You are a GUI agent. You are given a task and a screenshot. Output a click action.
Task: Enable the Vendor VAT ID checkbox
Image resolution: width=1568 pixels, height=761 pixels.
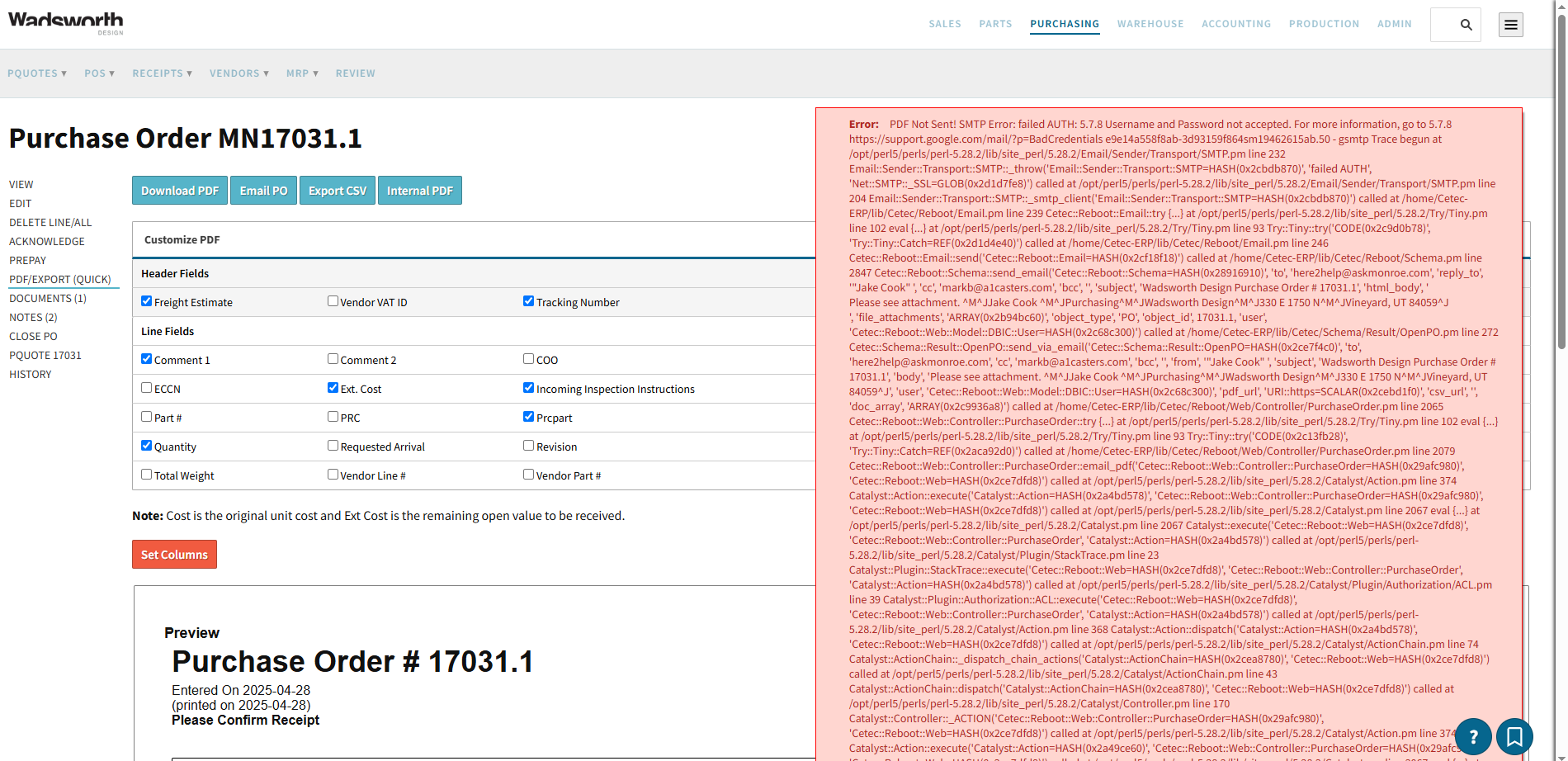click(x=333, y=301)
